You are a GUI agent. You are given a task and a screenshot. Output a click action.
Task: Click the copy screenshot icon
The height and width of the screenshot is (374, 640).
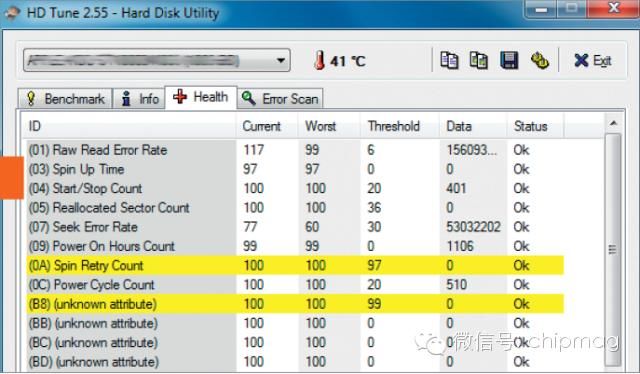[x=479, y=60]
